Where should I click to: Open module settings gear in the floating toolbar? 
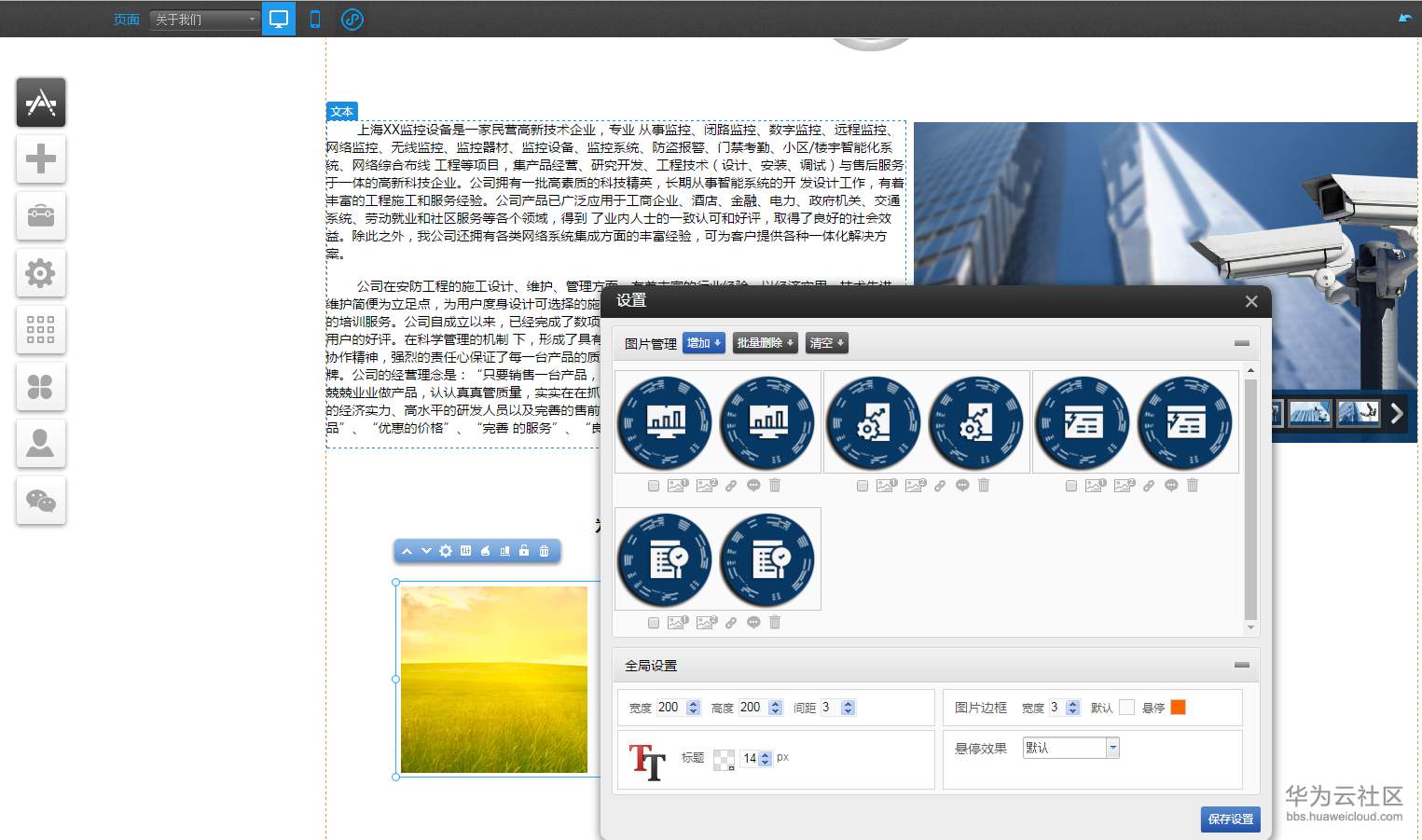pyautogui.click(x=446, y=551)
